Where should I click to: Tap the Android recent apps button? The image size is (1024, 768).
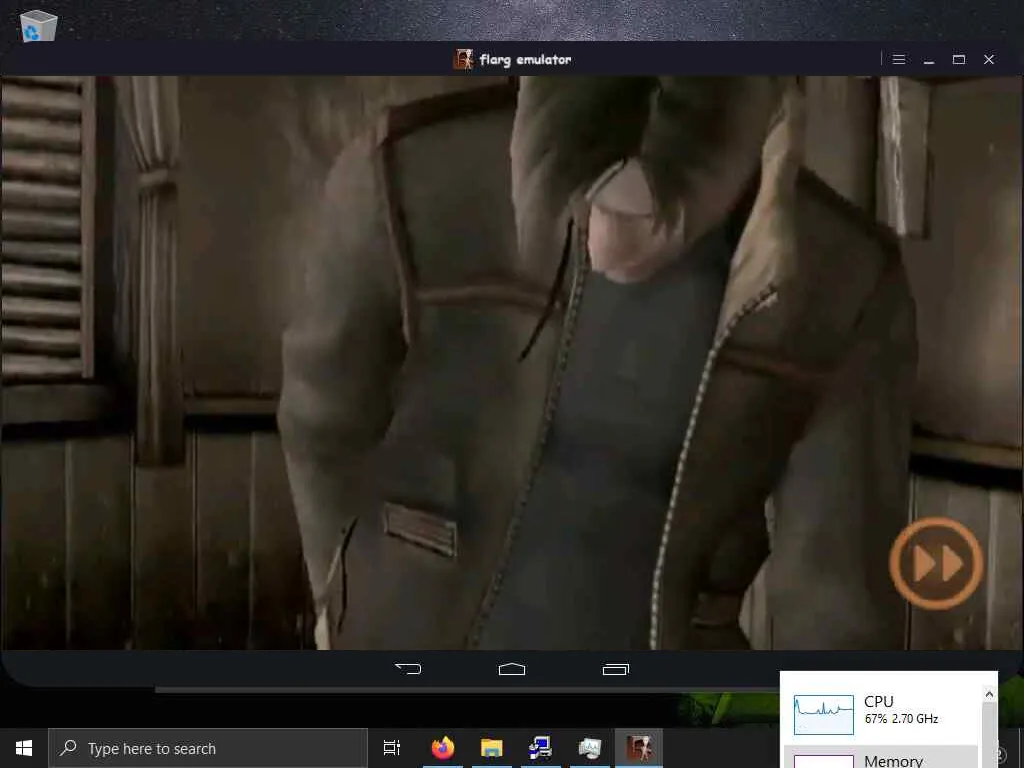click(x=616, y=669)
